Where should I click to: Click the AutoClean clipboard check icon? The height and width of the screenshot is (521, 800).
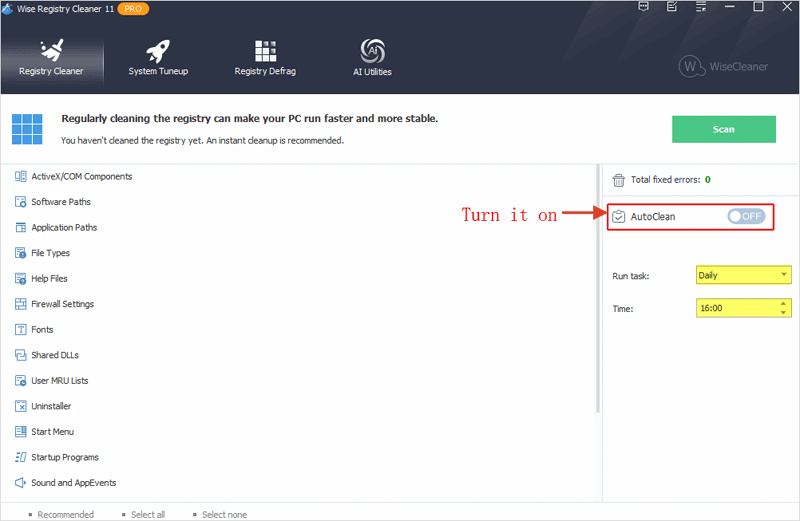[618, 216]
